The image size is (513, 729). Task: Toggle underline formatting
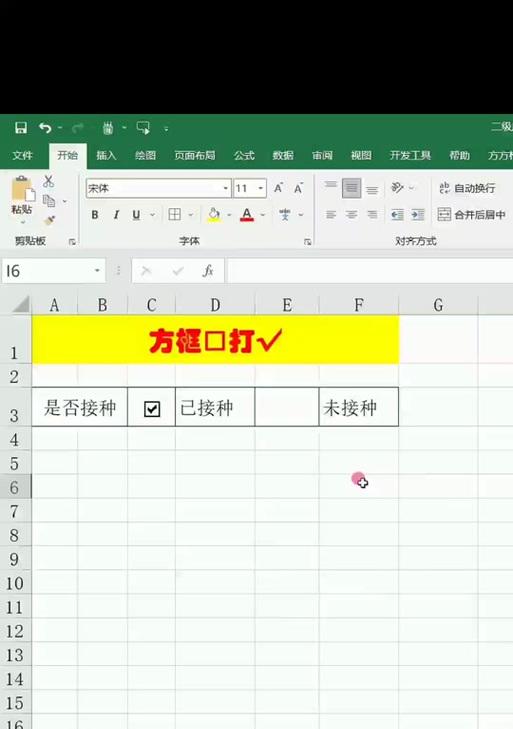(x=136, y=215)
